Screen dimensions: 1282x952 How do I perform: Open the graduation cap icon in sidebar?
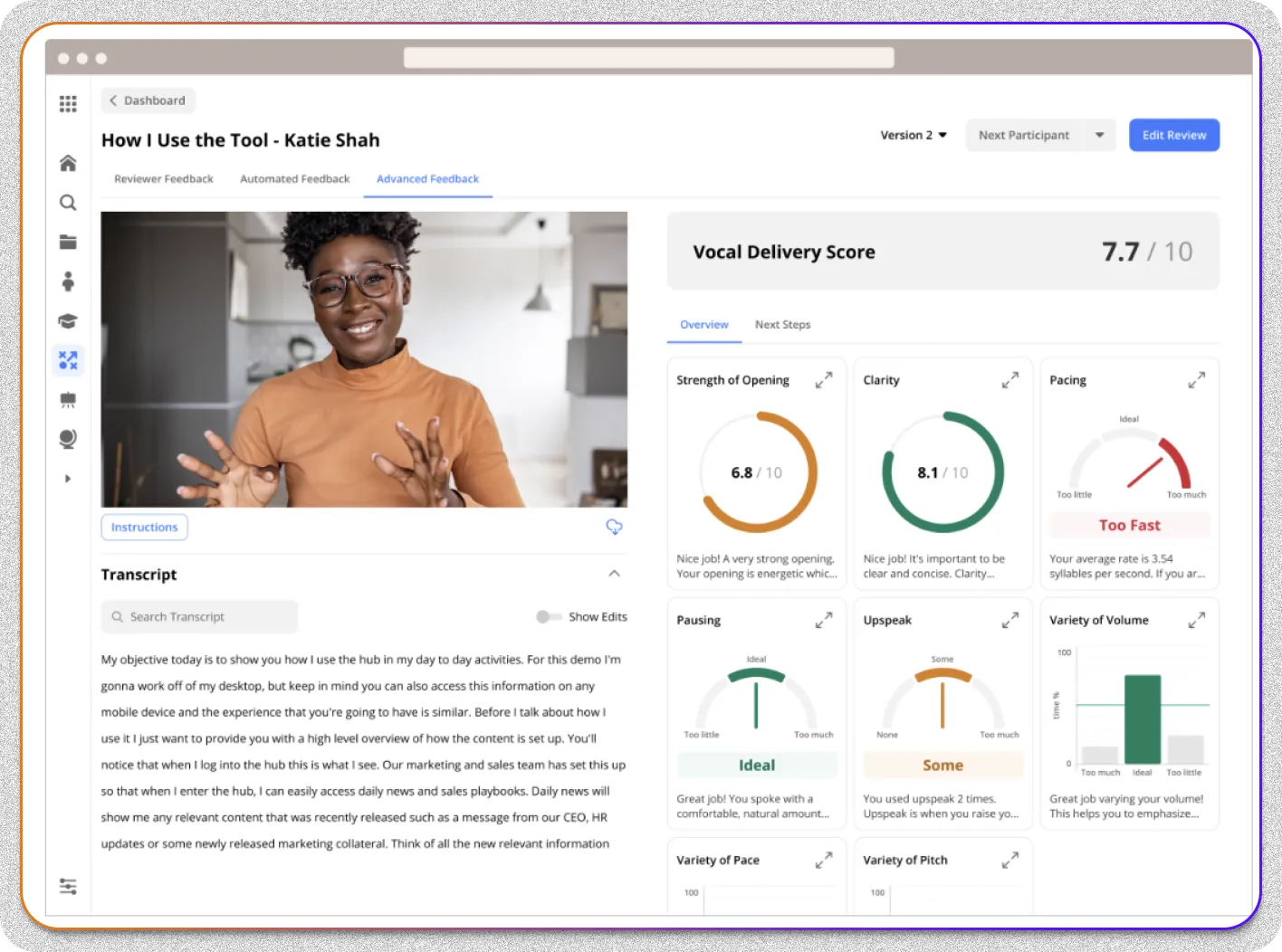click(x=68, y=321)
